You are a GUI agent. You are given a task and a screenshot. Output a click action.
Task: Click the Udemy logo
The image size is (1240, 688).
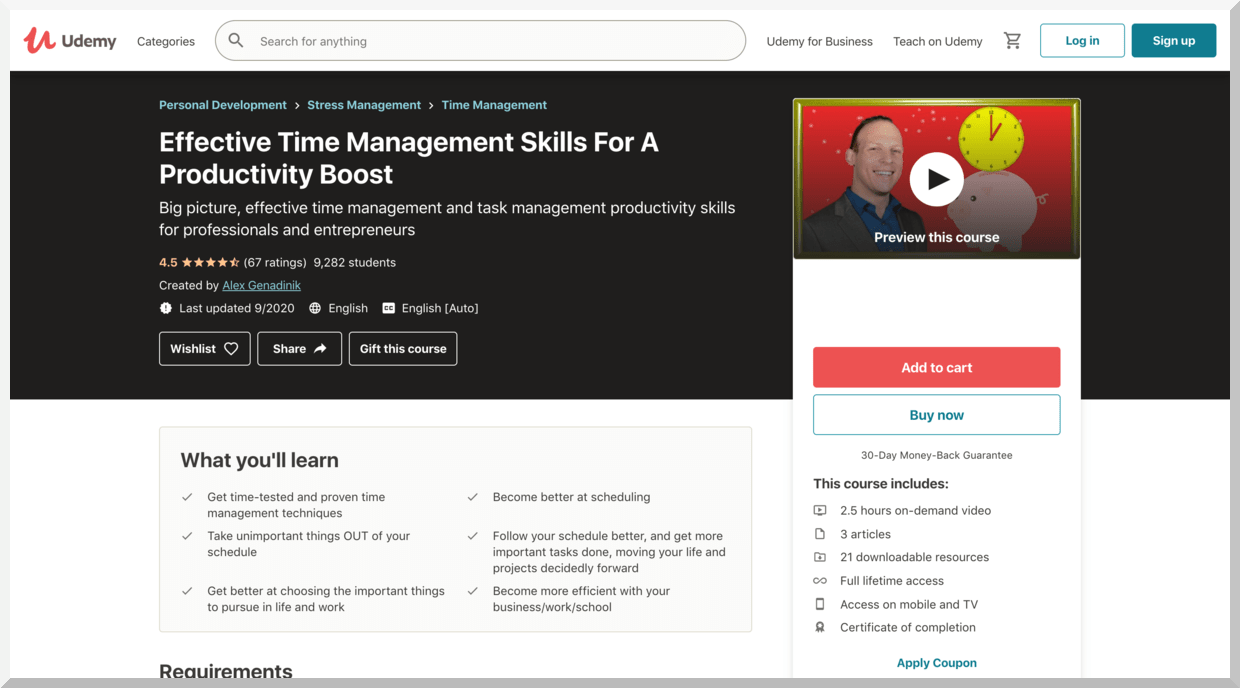click(x=70, y=41)
